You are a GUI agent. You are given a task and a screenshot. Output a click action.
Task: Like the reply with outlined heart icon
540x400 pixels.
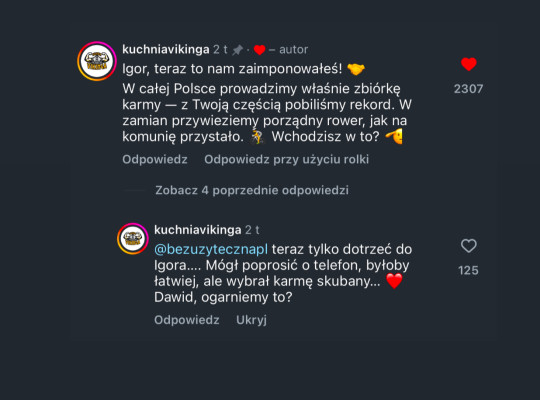pyautogui.click(x=469, y=246)
